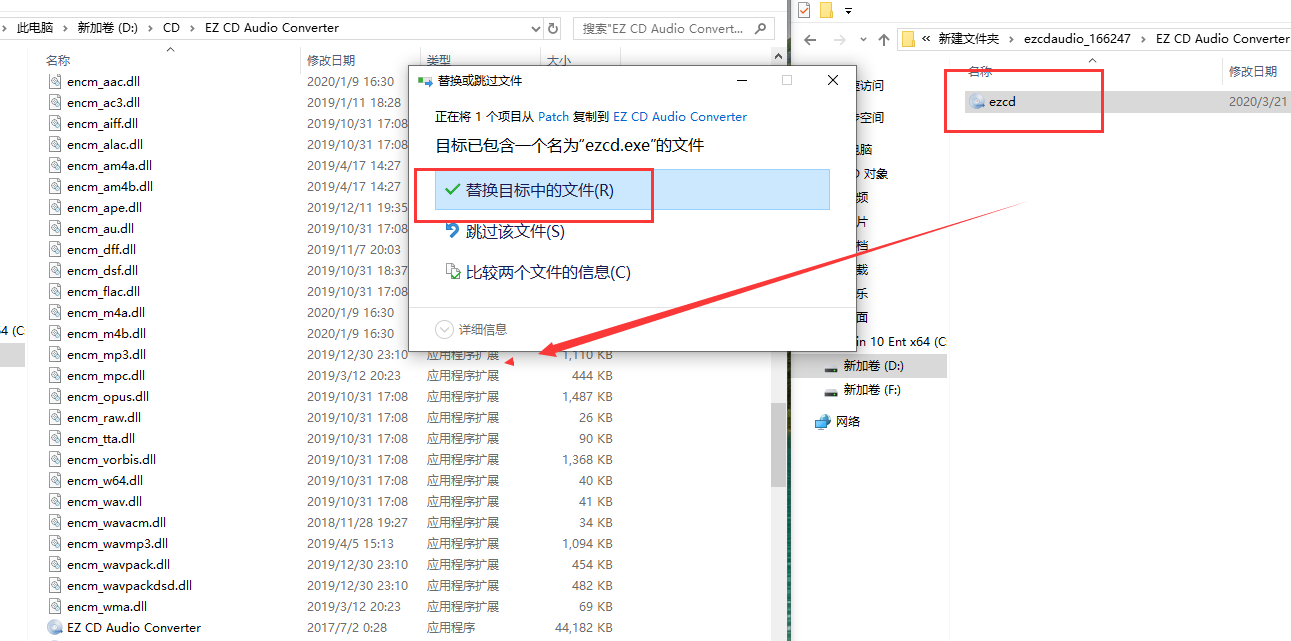Select the encm_opus.dll file icon
1291x641 pixels.
click(55, 396)
